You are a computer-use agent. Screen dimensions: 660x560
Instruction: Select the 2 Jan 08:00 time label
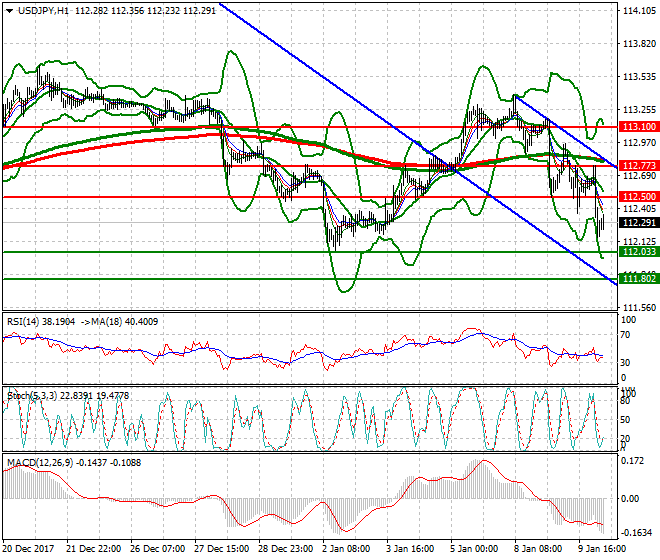click(x=346, y=549)
